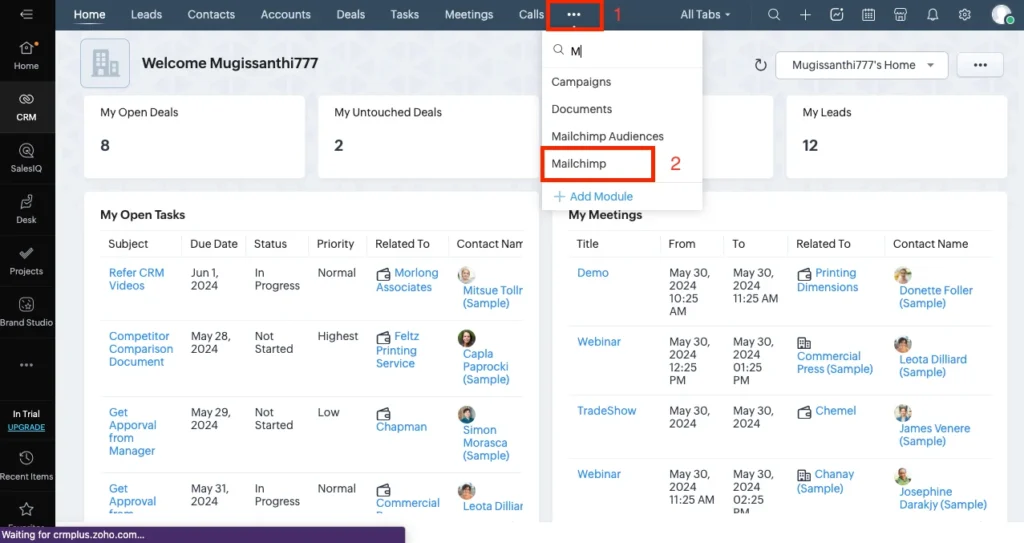The width and height of the screenshot is (1024, 543).
Task: Open the Deals tab
Action: coord(351,14)
